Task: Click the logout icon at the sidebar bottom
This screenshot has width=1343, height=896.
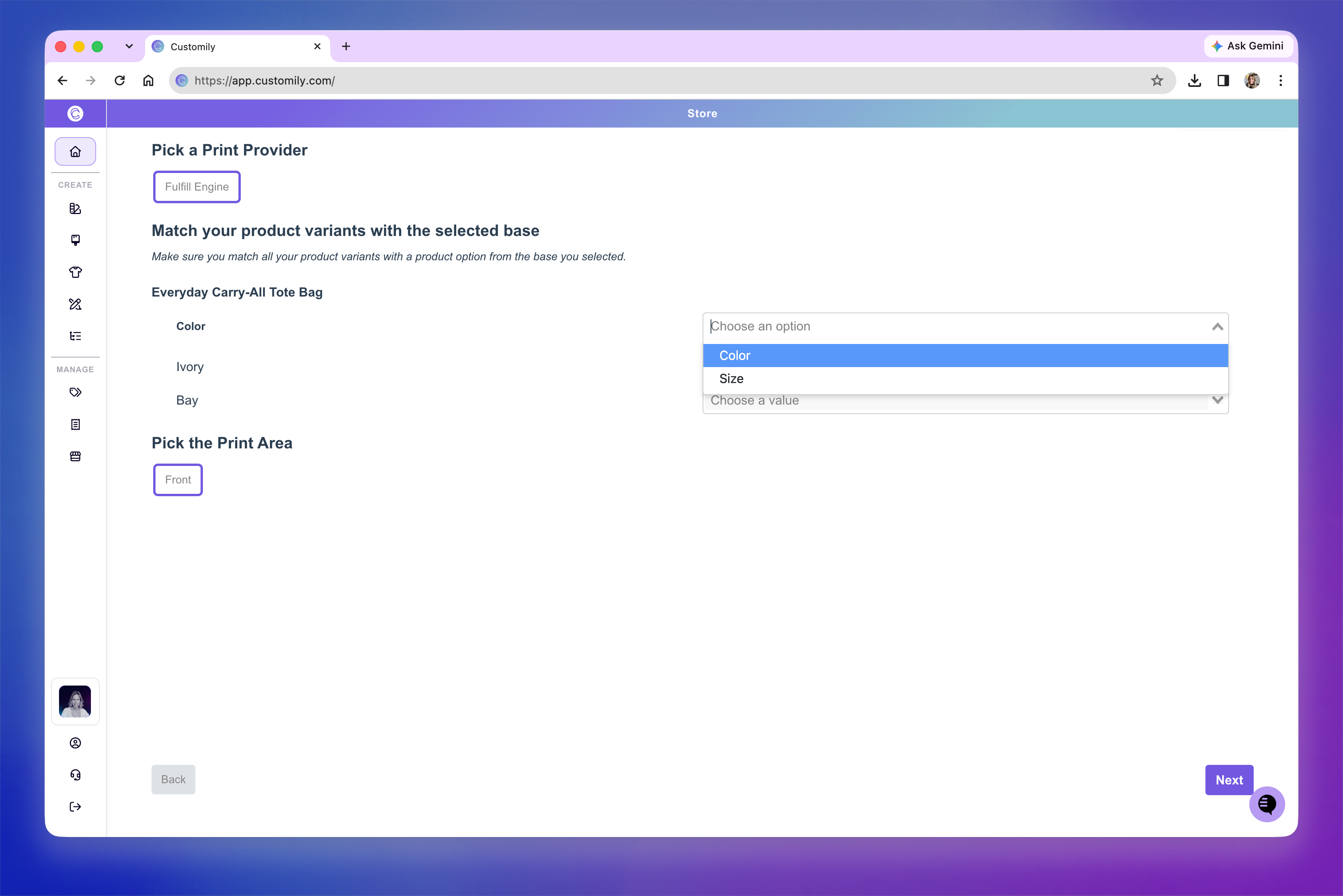Action: 75,807
